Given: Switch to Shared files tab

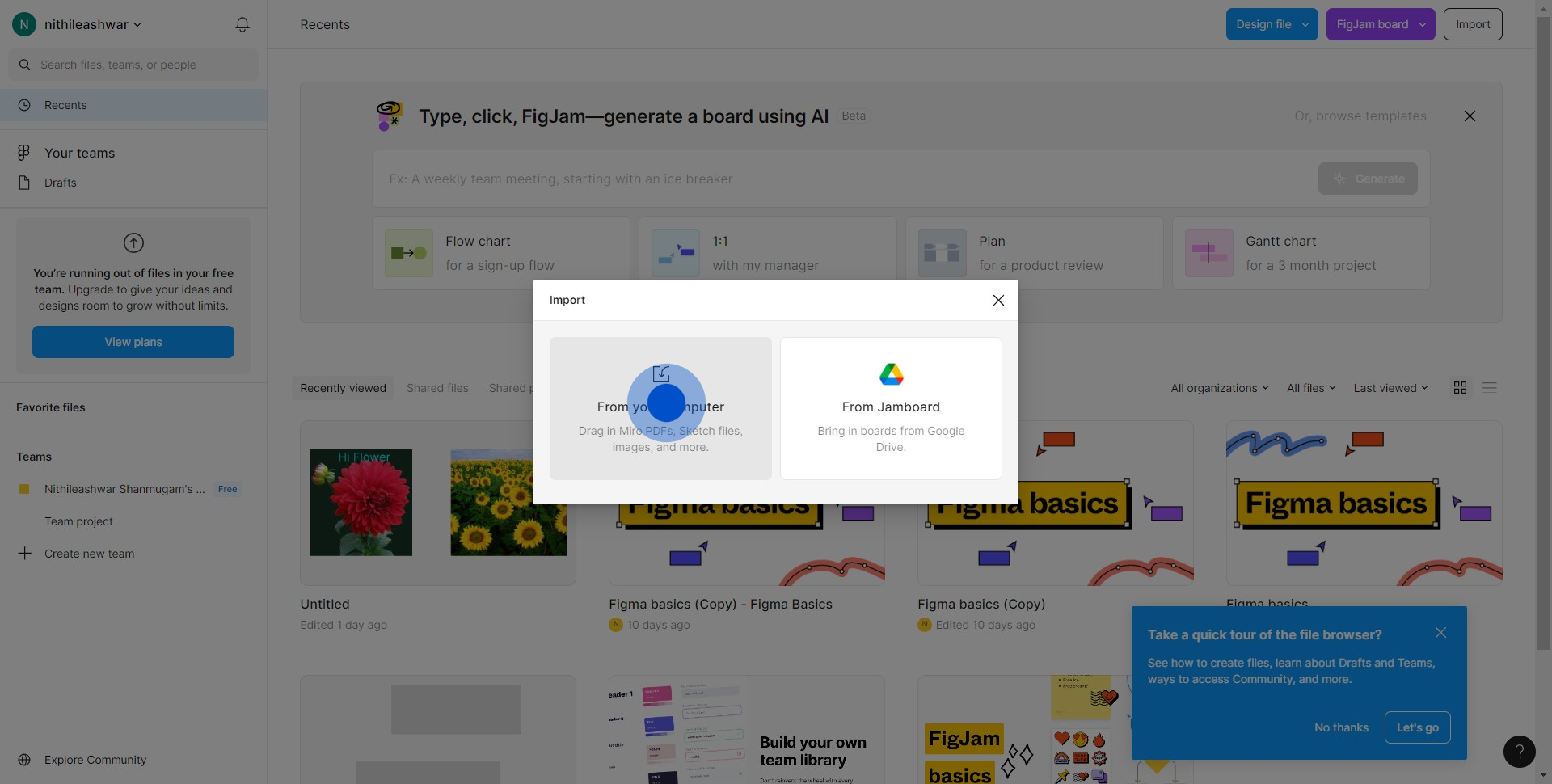Looking at the screenshot, I should click(x=437, y=388).
